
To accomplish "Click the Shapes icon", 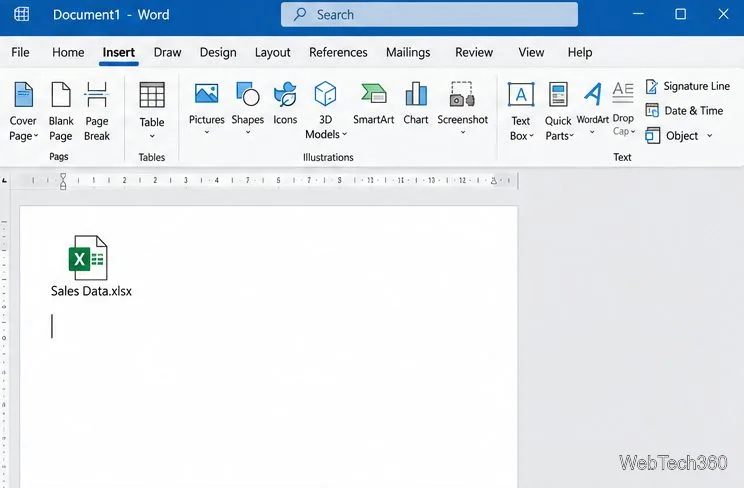I will tap(248, 94).
